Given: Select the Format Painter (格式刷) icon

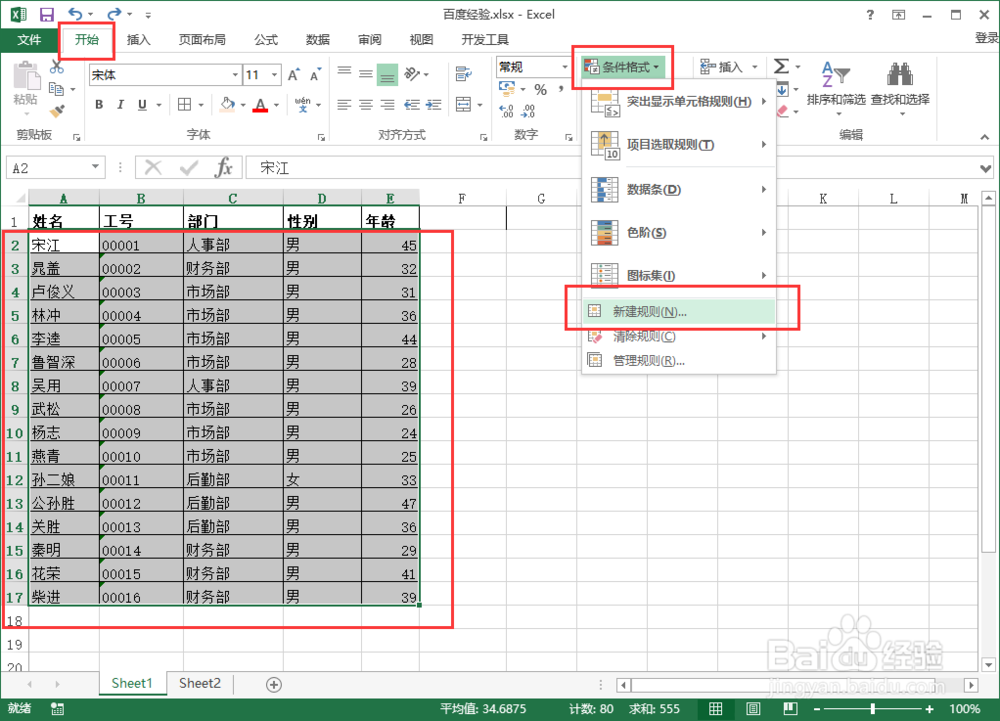Looking at the screenshot, I should click(x=58, y=110).
